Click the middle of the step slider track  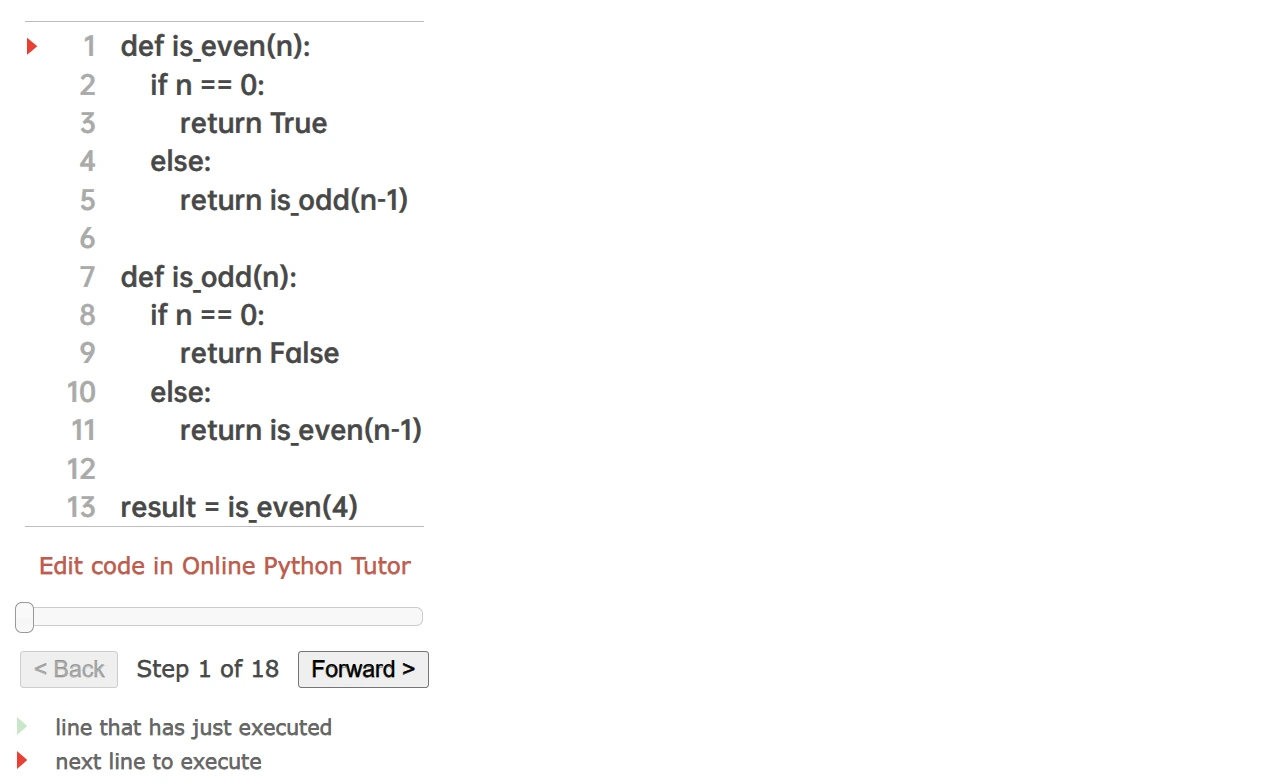[224, 617]
